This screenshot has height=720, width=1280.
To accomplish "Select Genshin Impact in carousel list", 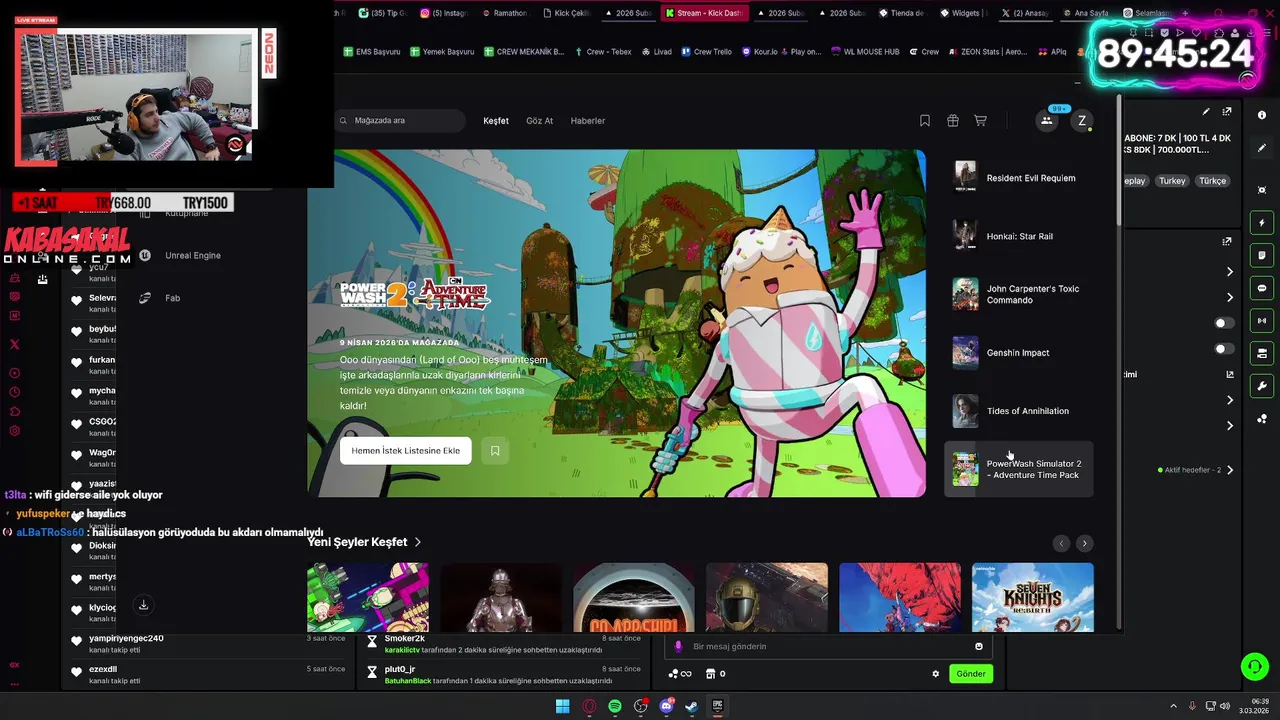I will click(x=1019, y=353).
